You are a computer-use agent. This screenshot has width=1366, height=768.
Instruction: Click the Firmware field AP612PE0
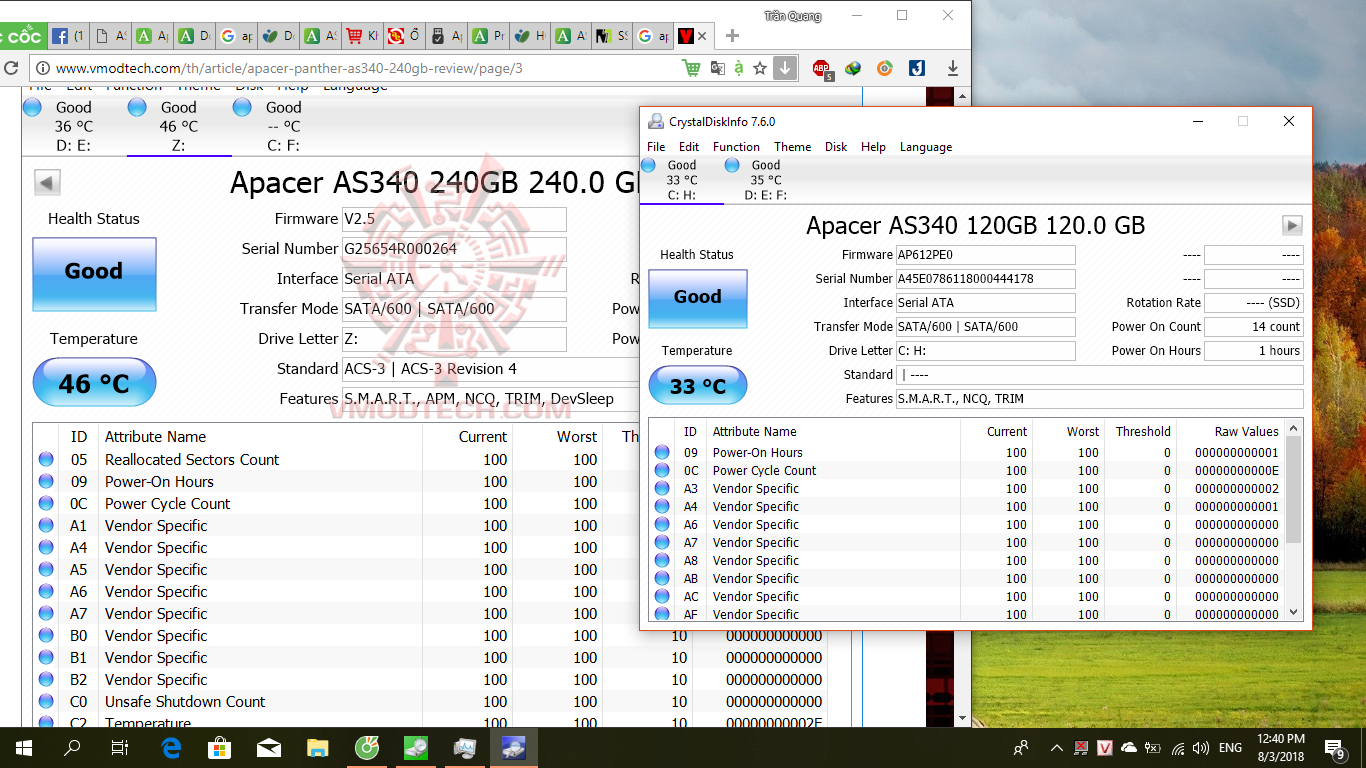(985, 255)
